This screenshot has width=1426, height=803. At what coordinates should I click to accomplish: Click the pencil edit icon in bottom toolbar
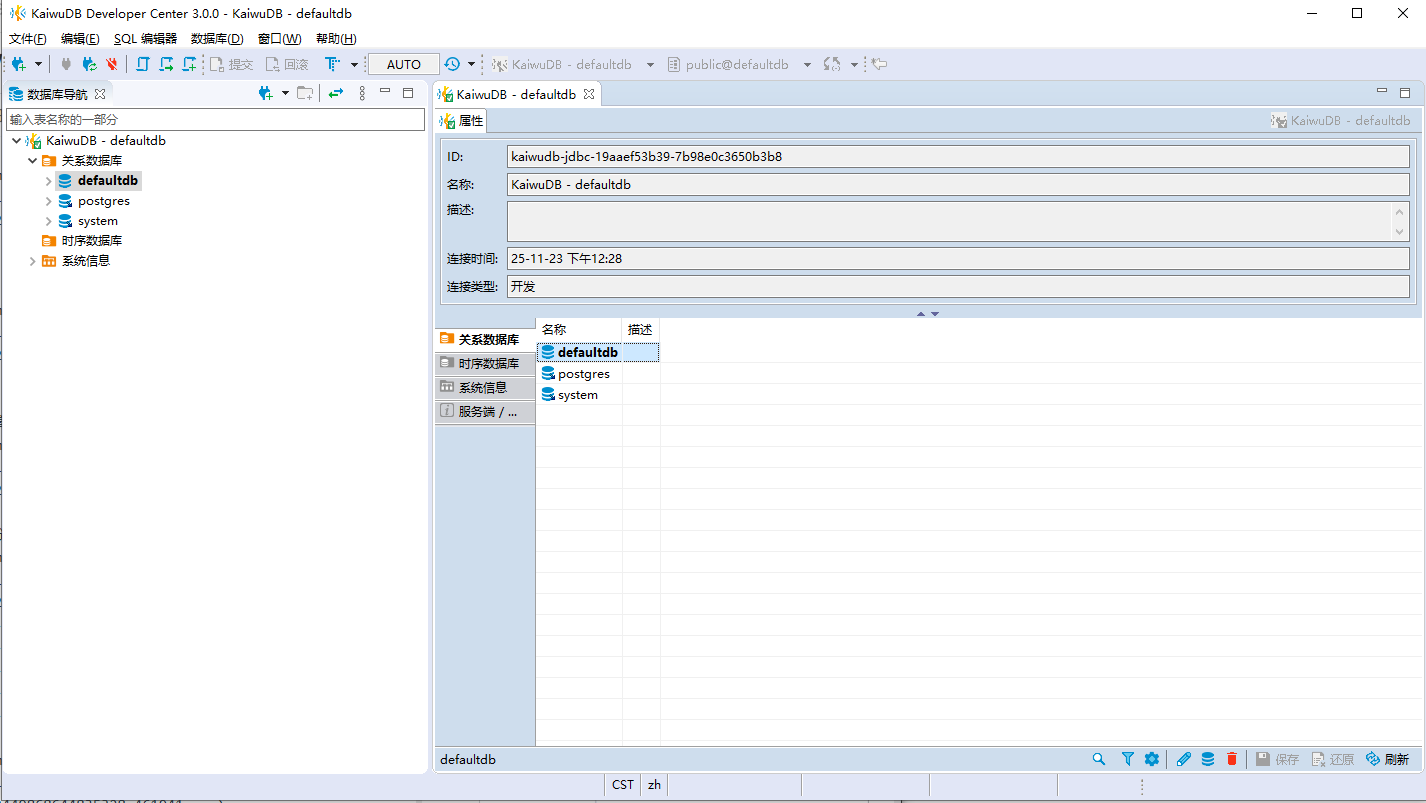[1184, 759]
